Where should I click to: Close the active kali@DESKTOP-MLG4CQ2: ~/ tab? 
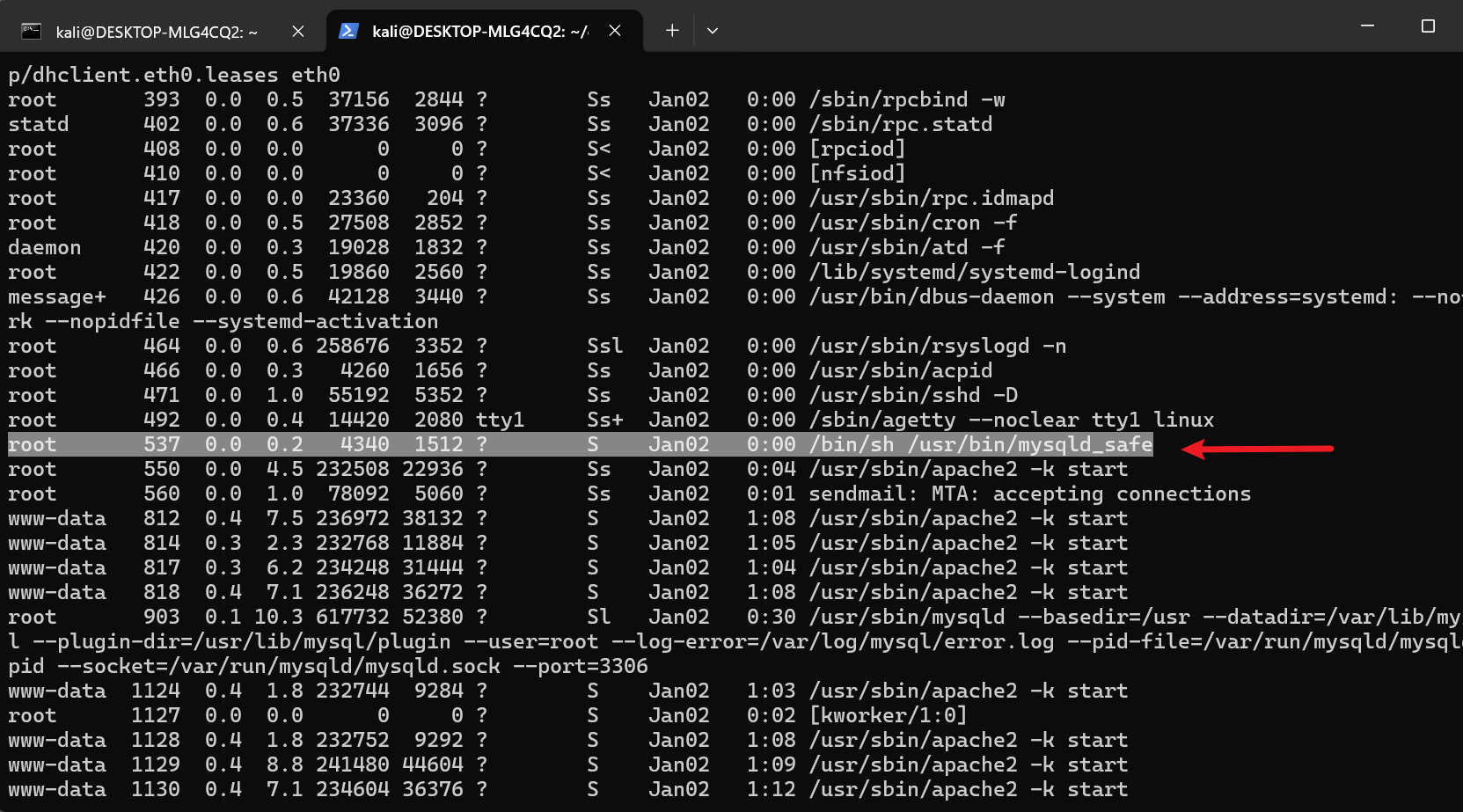[x=615, y=31]
